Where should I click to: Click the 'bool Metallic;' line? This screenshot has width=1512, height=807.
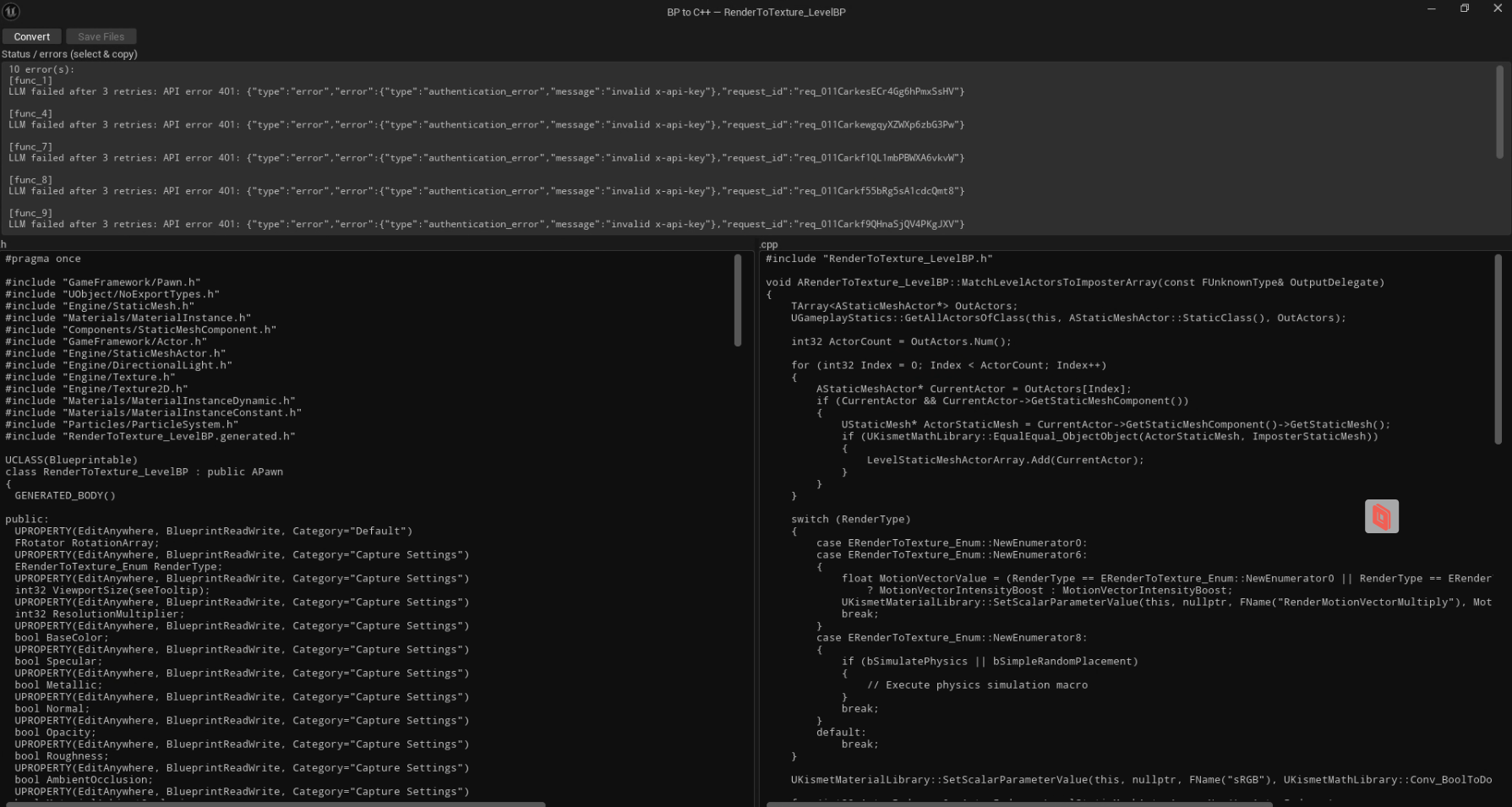tap(58, 684)
